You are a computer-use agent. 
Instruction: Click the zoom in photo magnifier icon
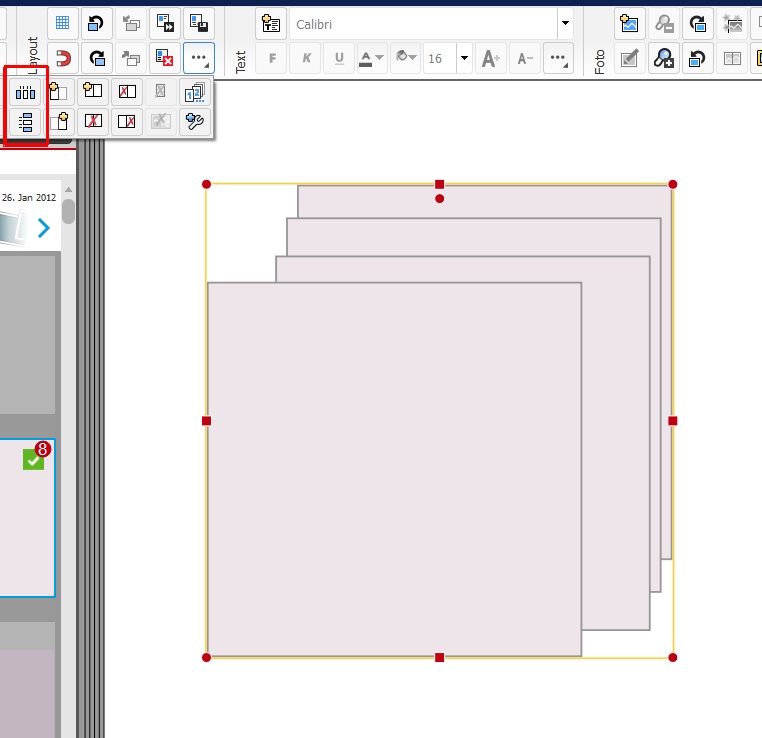point(663,59)
